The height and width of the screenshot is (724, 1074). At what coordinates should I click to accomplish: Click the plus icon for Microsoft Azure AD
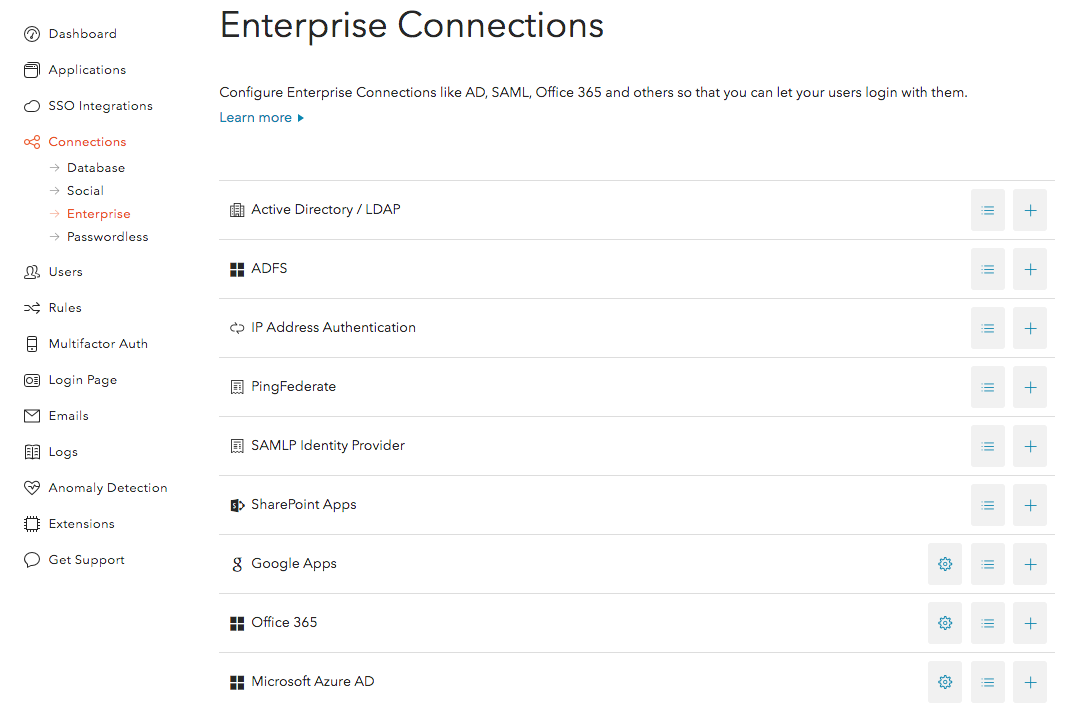click(x=1030, y=682)
